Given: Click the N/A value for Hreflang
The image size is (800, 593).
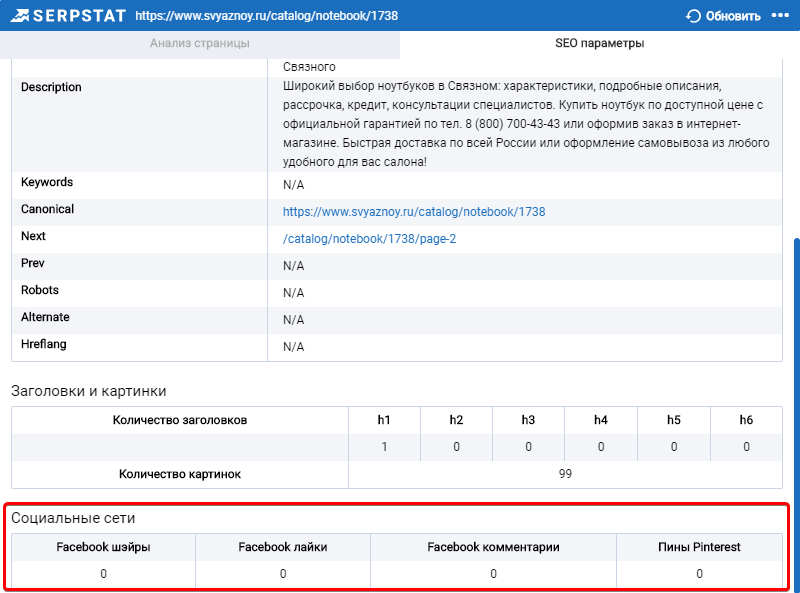Looking at the screenshot, I should (293, 348).
